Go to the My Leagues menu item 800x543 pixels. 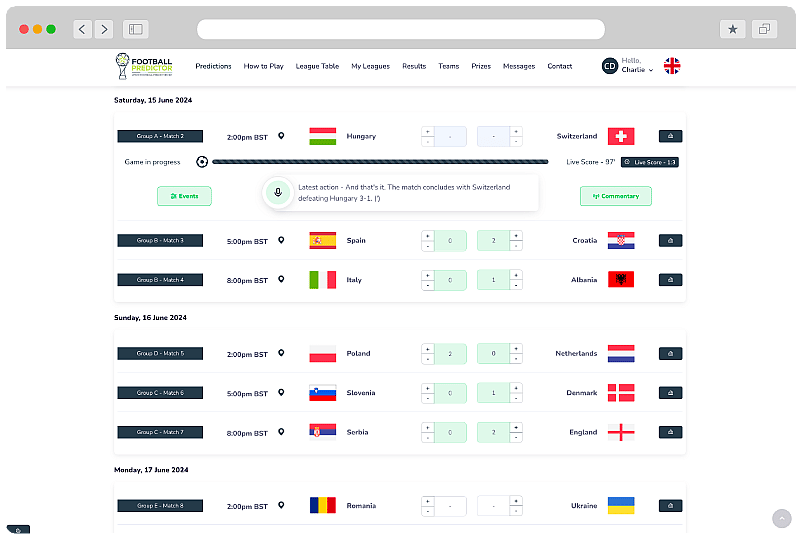(370, 66)
